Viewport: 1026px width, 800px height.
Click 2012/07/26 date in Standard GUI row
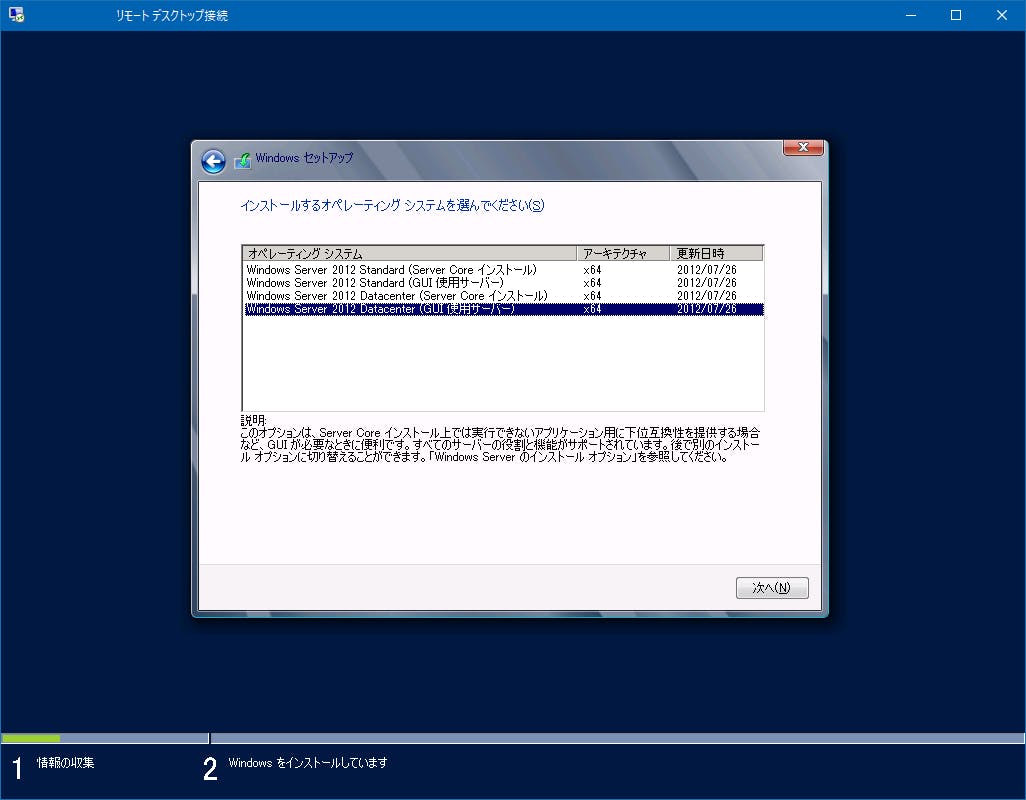pos(707,283)
